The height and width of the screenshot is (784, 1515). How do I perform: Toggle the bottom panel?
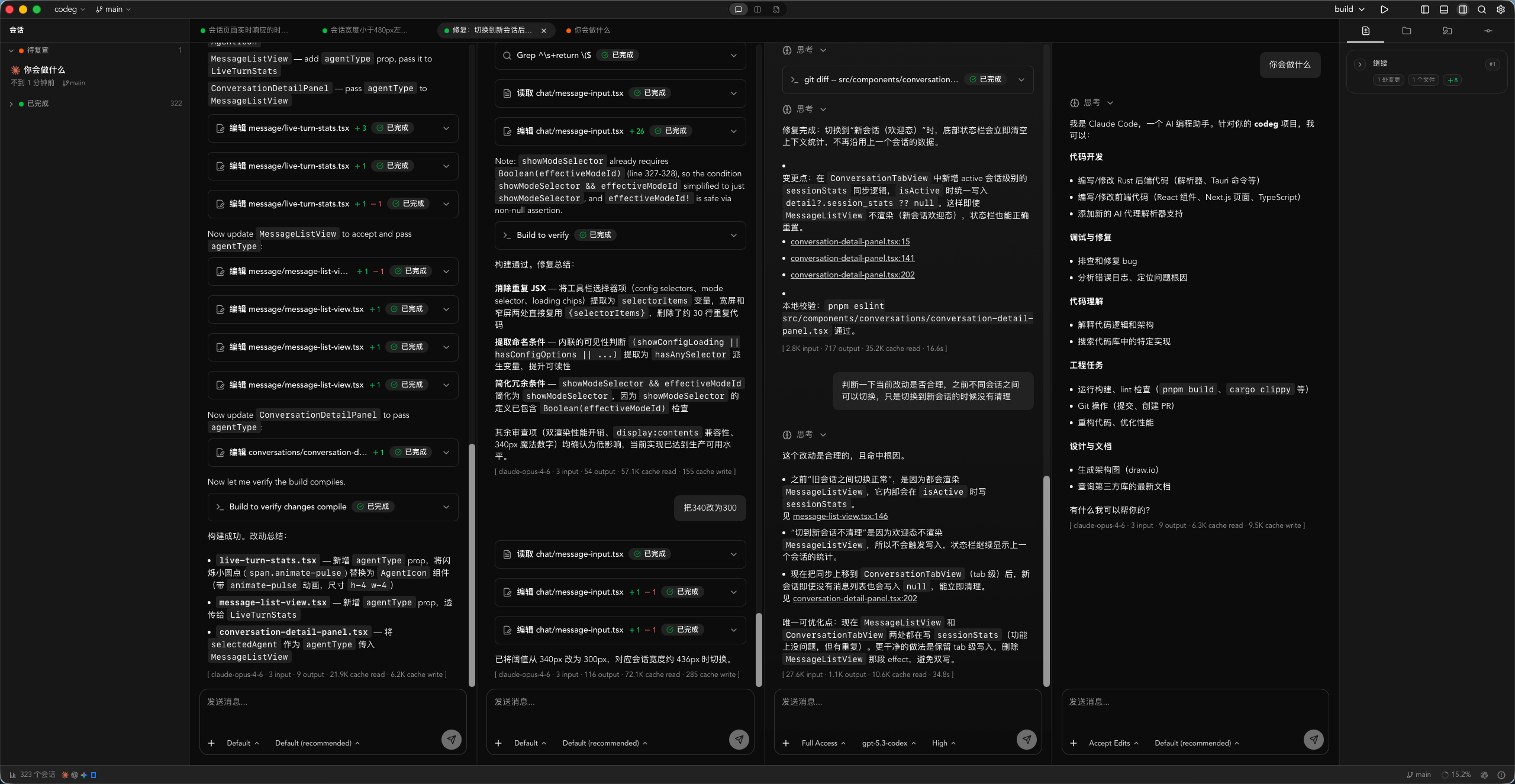coord(1444,9)
